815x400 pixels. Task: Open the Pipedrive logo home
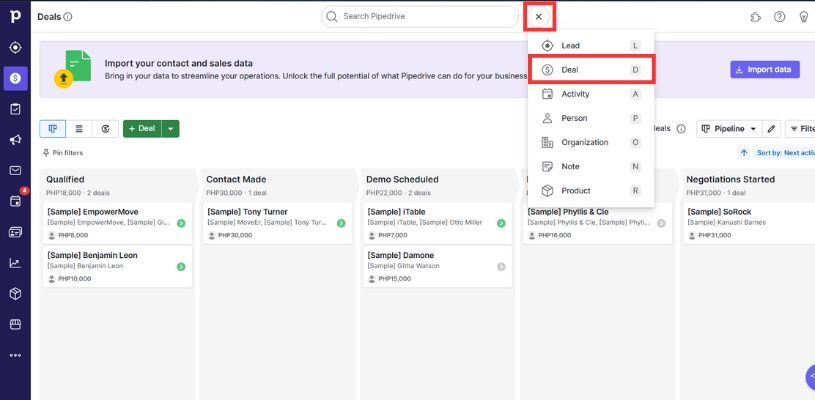(15, 16)
